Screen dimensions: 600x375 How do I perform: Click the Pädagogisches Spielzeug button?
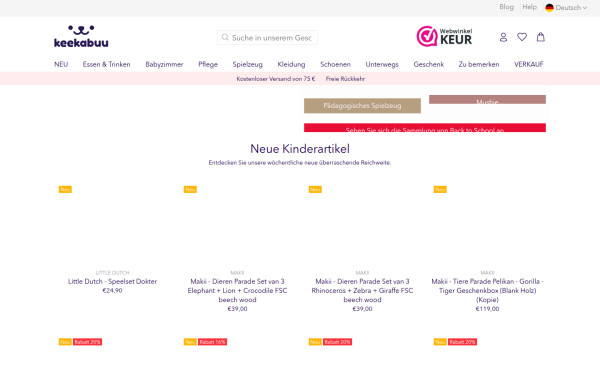point(362,106)
